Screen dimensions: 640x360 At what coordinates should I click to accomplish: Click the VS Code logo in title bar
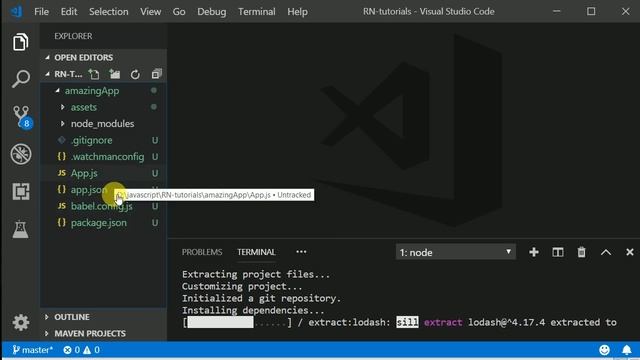tap(17, 11)
